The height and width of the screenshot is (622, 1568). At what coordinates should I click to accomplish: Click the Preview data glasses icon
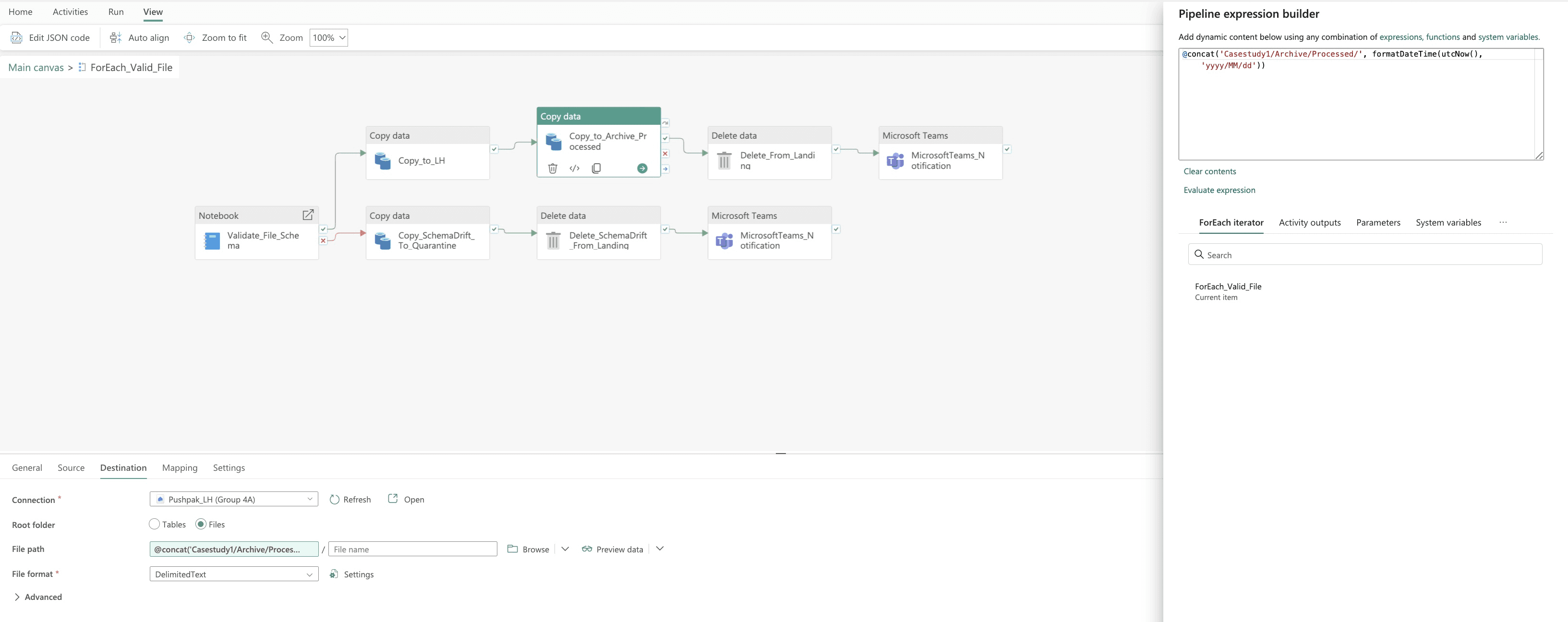coord(587,549)
